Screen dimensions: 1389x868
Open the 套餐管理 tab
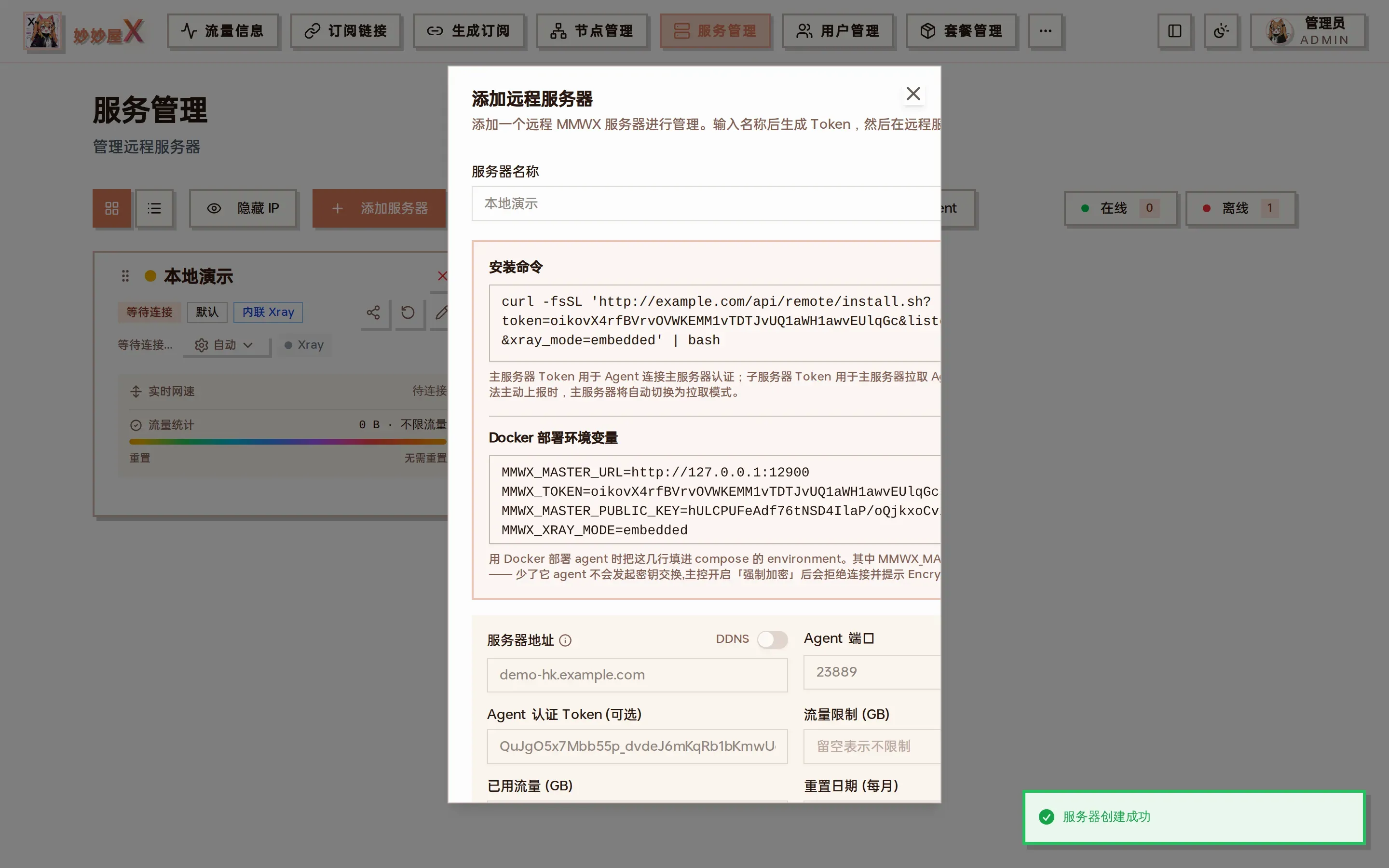(x=961, y=30)
